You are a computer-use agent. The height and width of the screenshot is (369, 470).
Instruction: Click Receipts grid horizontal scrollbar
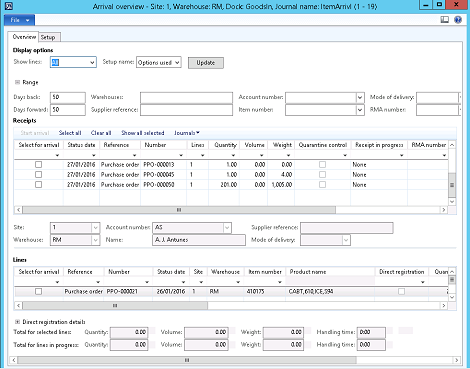[179, 210]
